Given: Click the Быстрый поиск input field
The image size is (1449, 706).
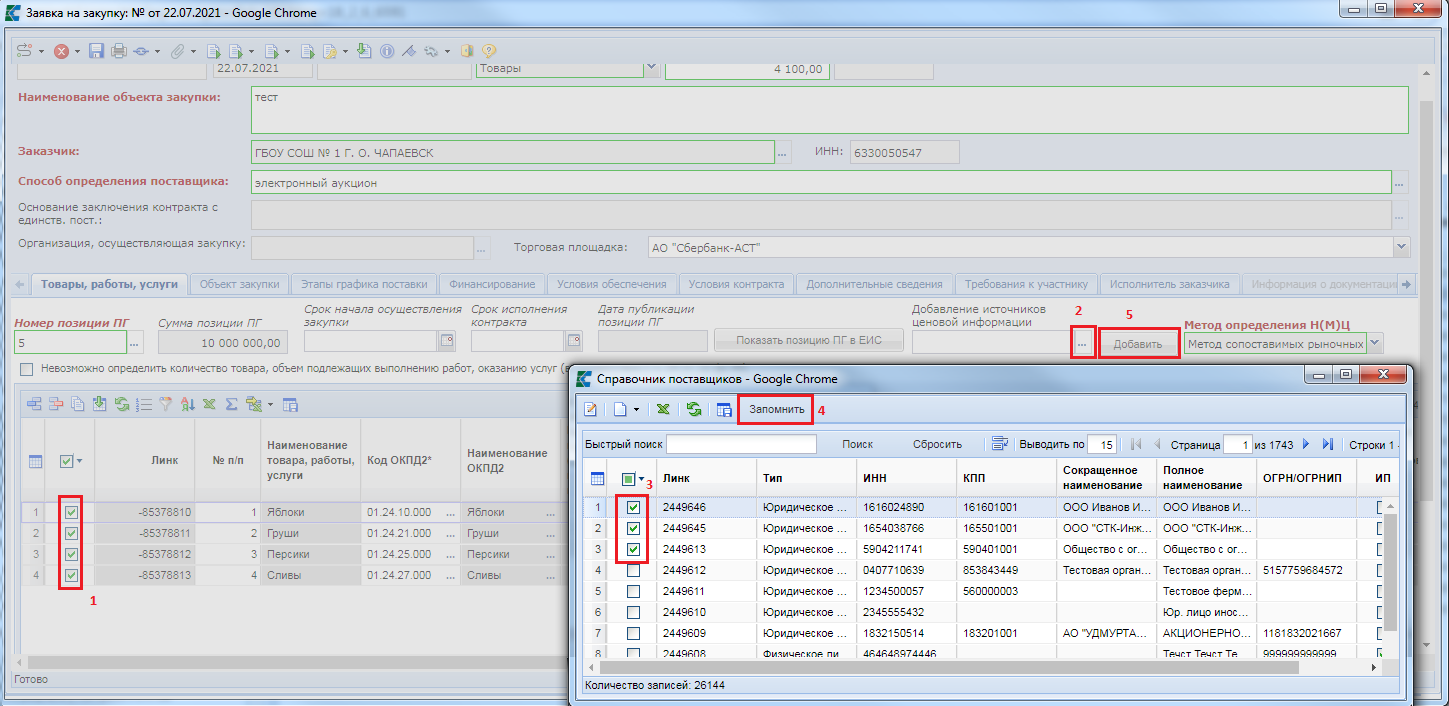Looking at the screenshot, I should 741,444.
